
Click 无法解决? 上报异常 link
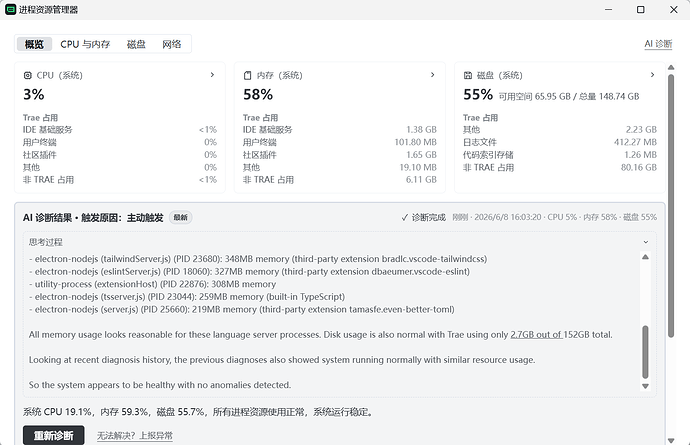click(x=135, y=436)
